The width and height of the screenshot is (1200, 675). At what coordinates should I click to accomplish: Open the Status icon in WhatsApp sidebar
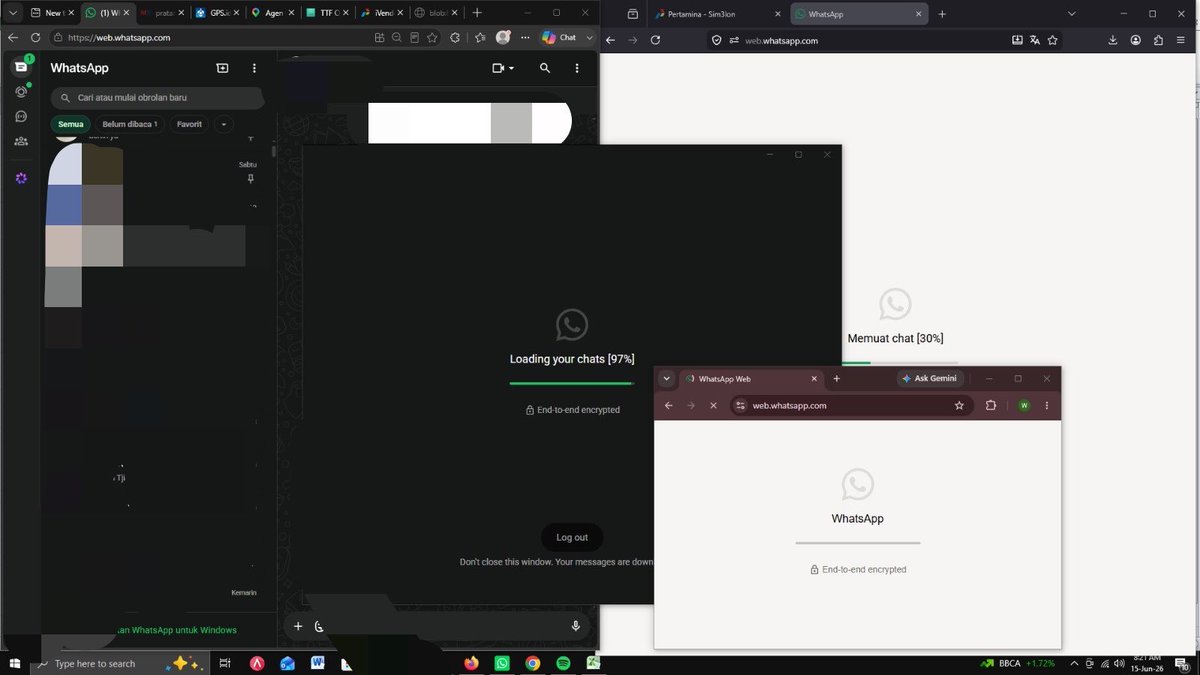tap(21, 92)
